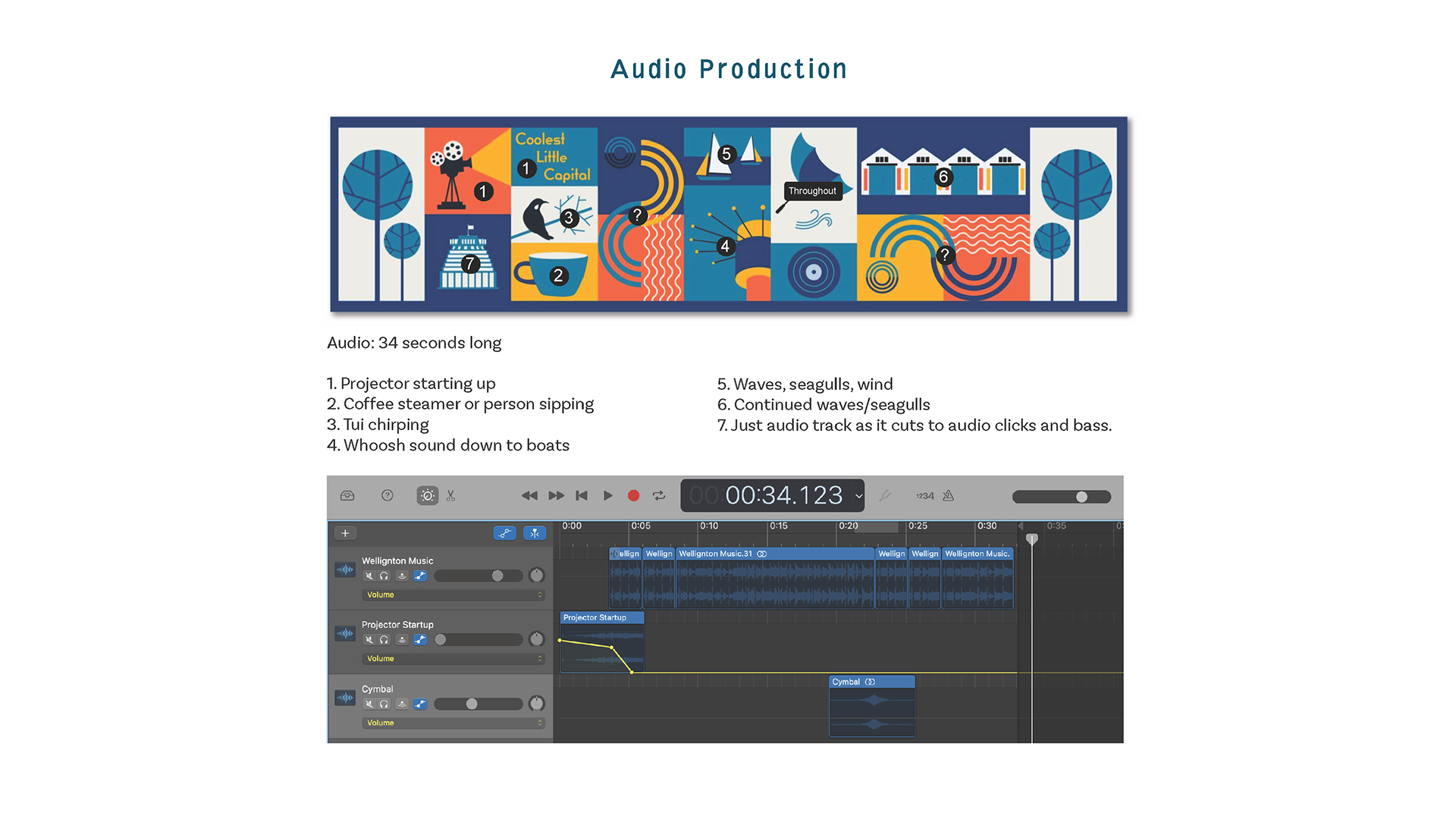
Task: Toggle the Smart Controls button
Action: pos(428,496)
